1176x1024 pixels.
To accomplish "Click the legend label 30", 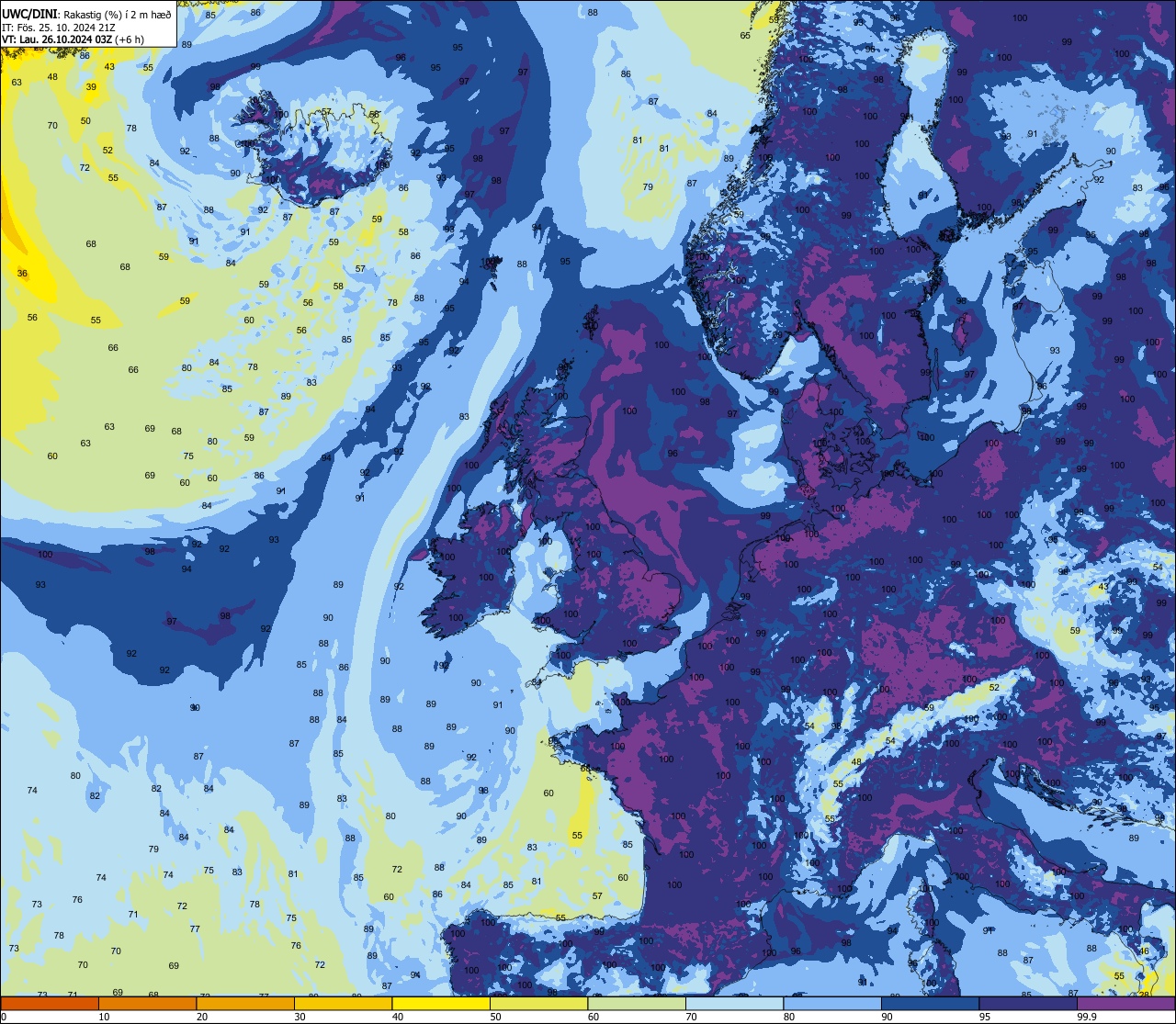I will click(300, 1017).
